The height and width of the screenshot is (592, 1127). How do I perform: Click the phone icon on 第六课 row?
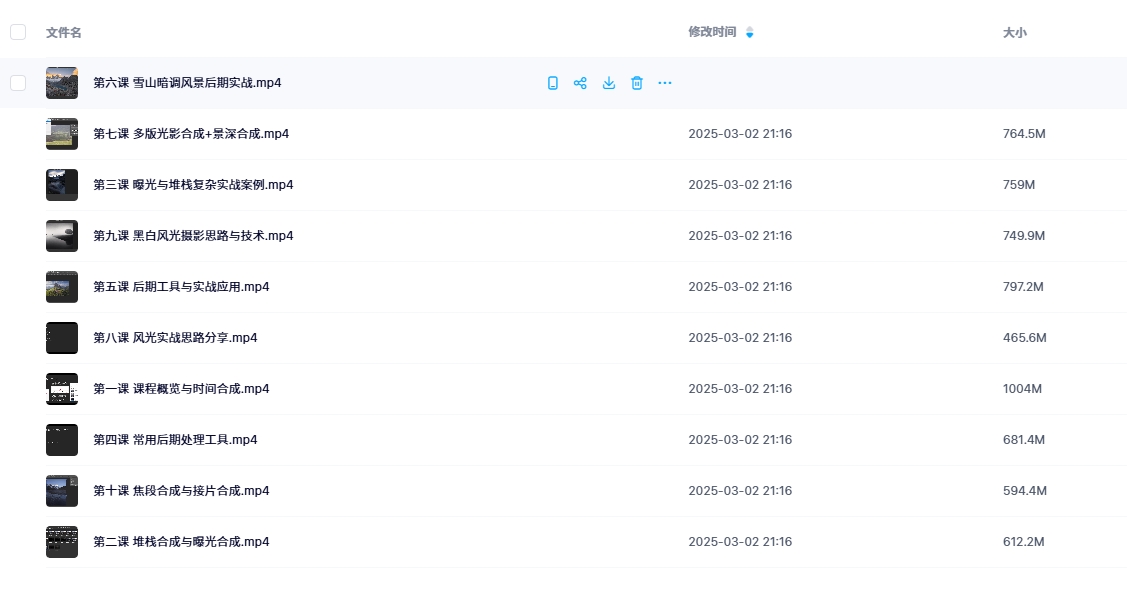pyautogui.click(x=553, y=83)
